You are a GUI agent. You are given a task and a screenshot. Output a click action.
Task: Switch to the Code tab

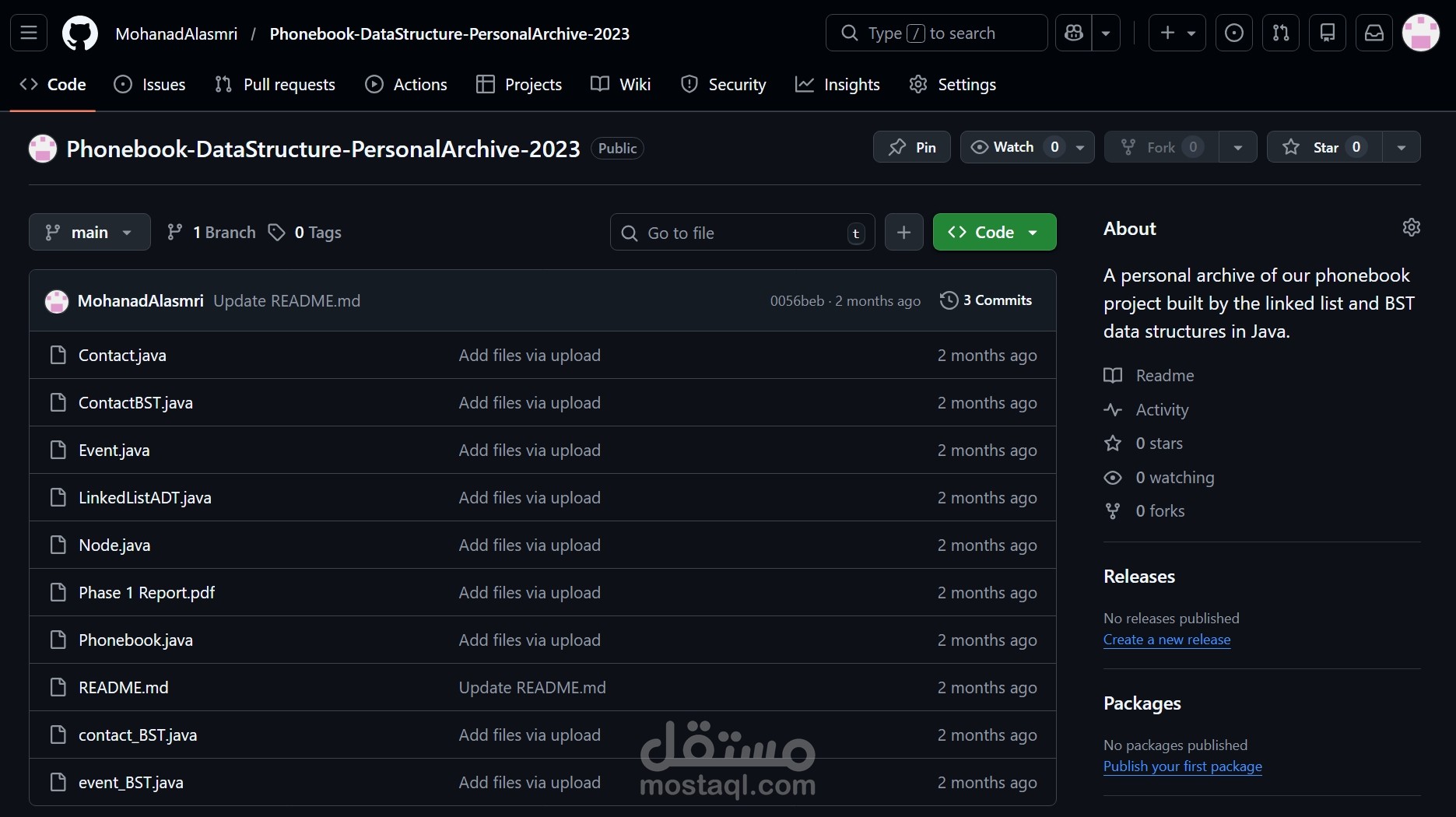tap(53, 84)
